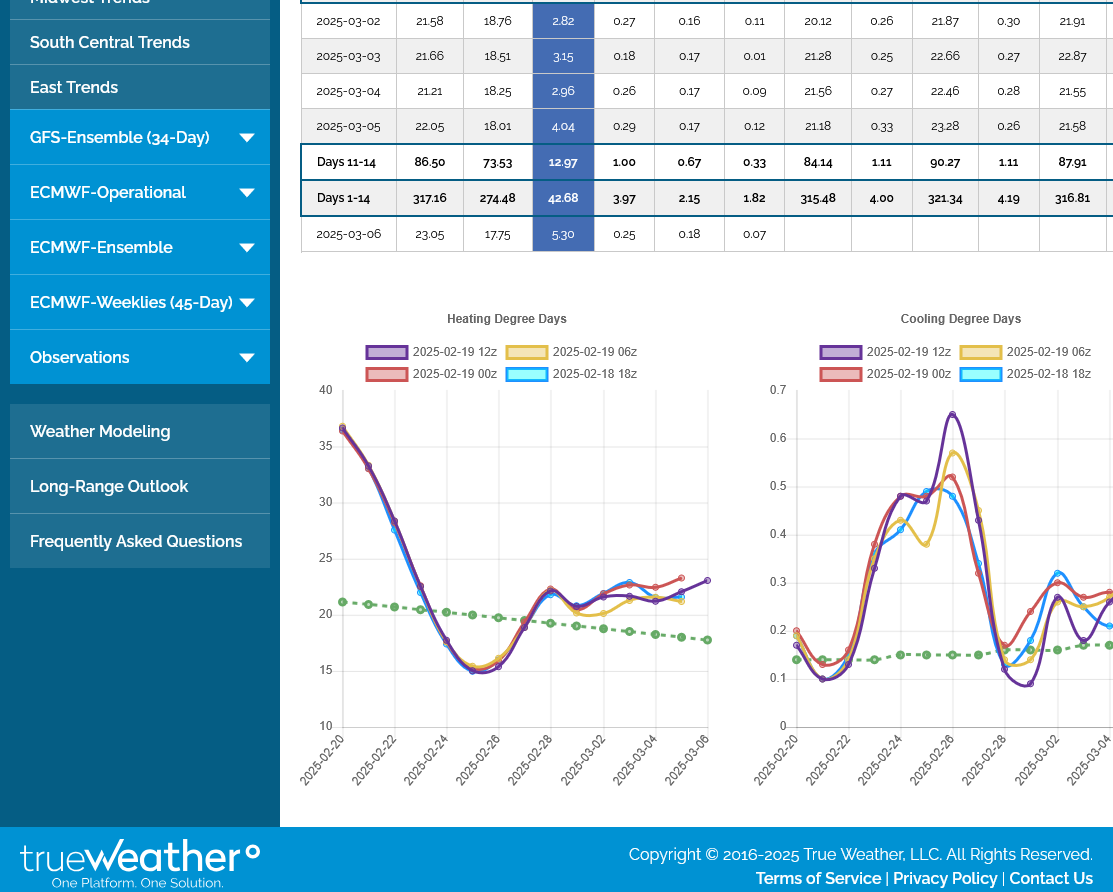The width and height of the screenshot is (1113, 892).
Task: Click the TrueWeather logo in footer
Action: tap(140, 863)
